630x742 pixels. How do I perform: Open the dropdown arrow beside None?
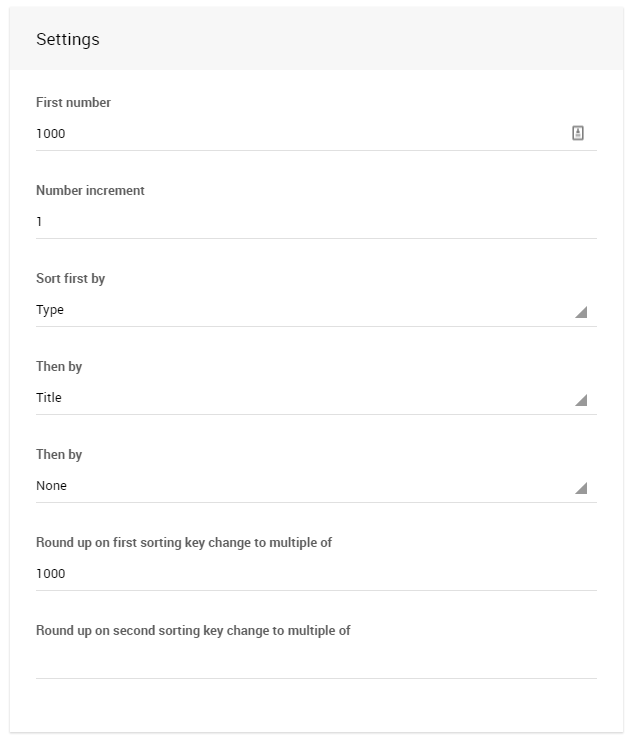[581, 488]
